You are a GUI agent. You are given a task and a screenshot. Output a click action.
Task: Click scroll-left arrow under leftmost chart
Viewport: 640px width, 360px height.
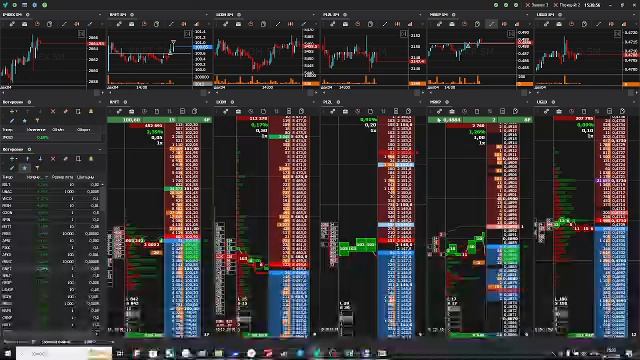point(3,93)
